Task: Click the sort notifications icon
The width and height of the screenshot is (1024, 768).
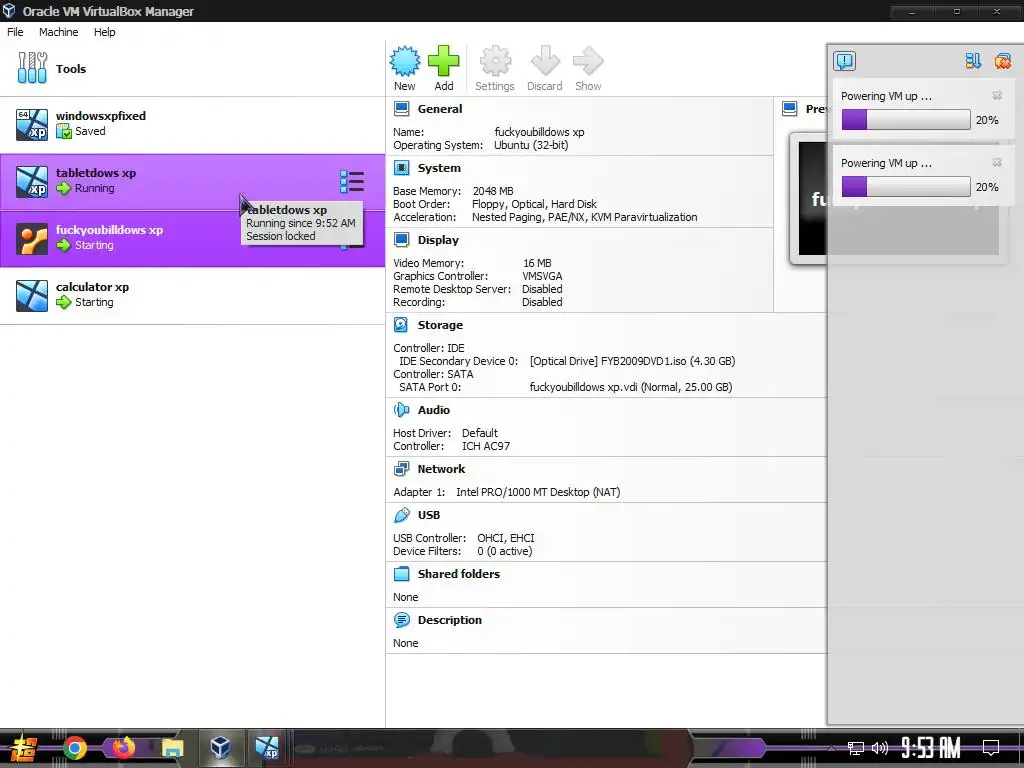Action: (973, 61)
